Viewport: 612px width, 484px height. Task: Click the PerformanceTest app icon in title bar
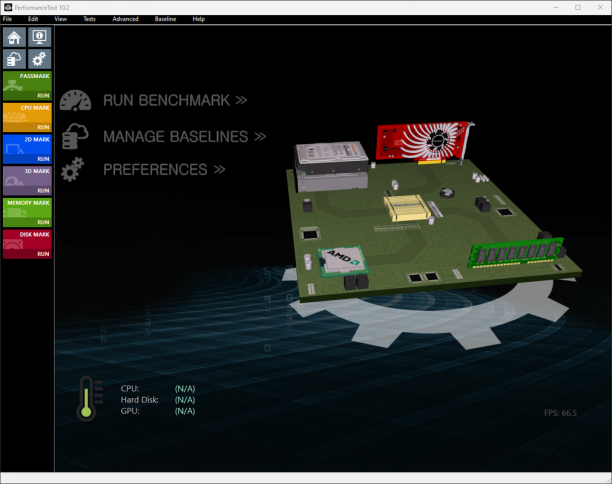(8, 7)
